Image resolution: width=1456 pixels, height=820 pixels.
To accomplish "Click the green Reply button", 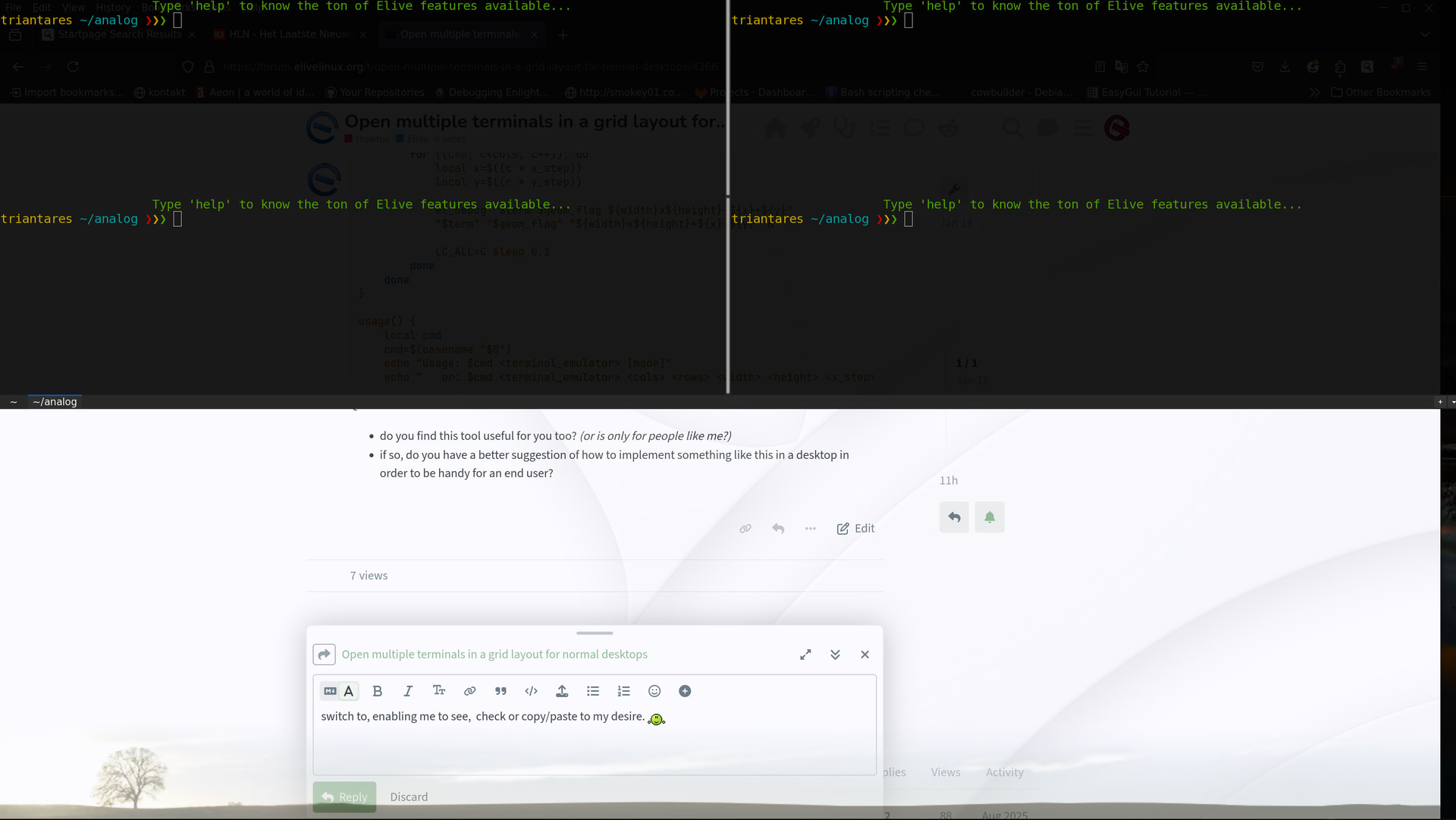I will click(344, 796).
